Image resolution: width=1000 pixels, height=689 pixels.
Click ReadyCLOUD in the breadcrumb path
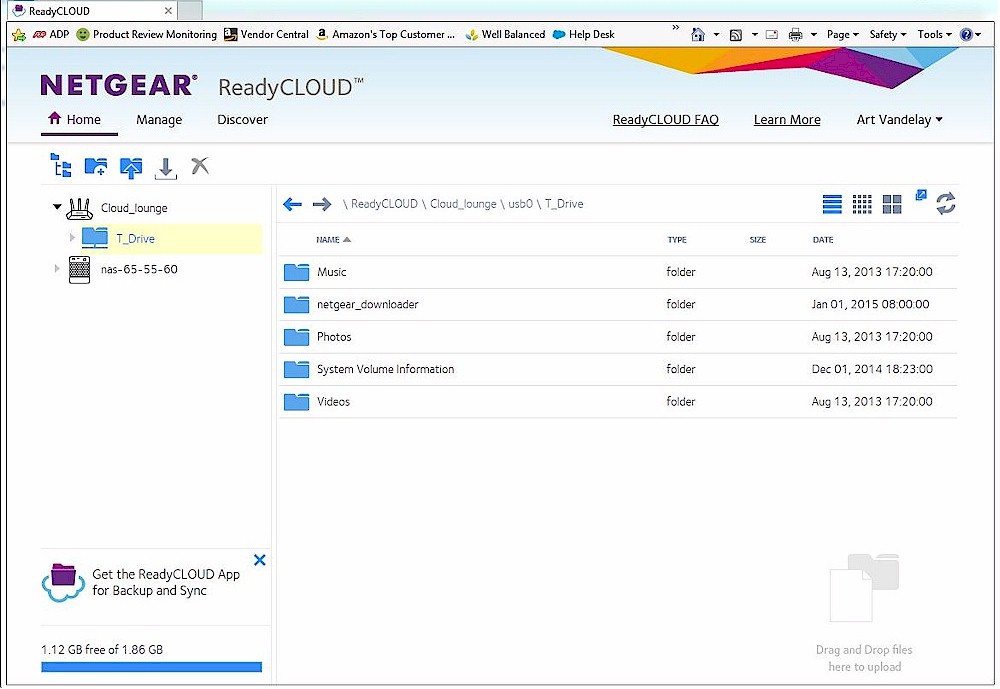pos(384,204)
